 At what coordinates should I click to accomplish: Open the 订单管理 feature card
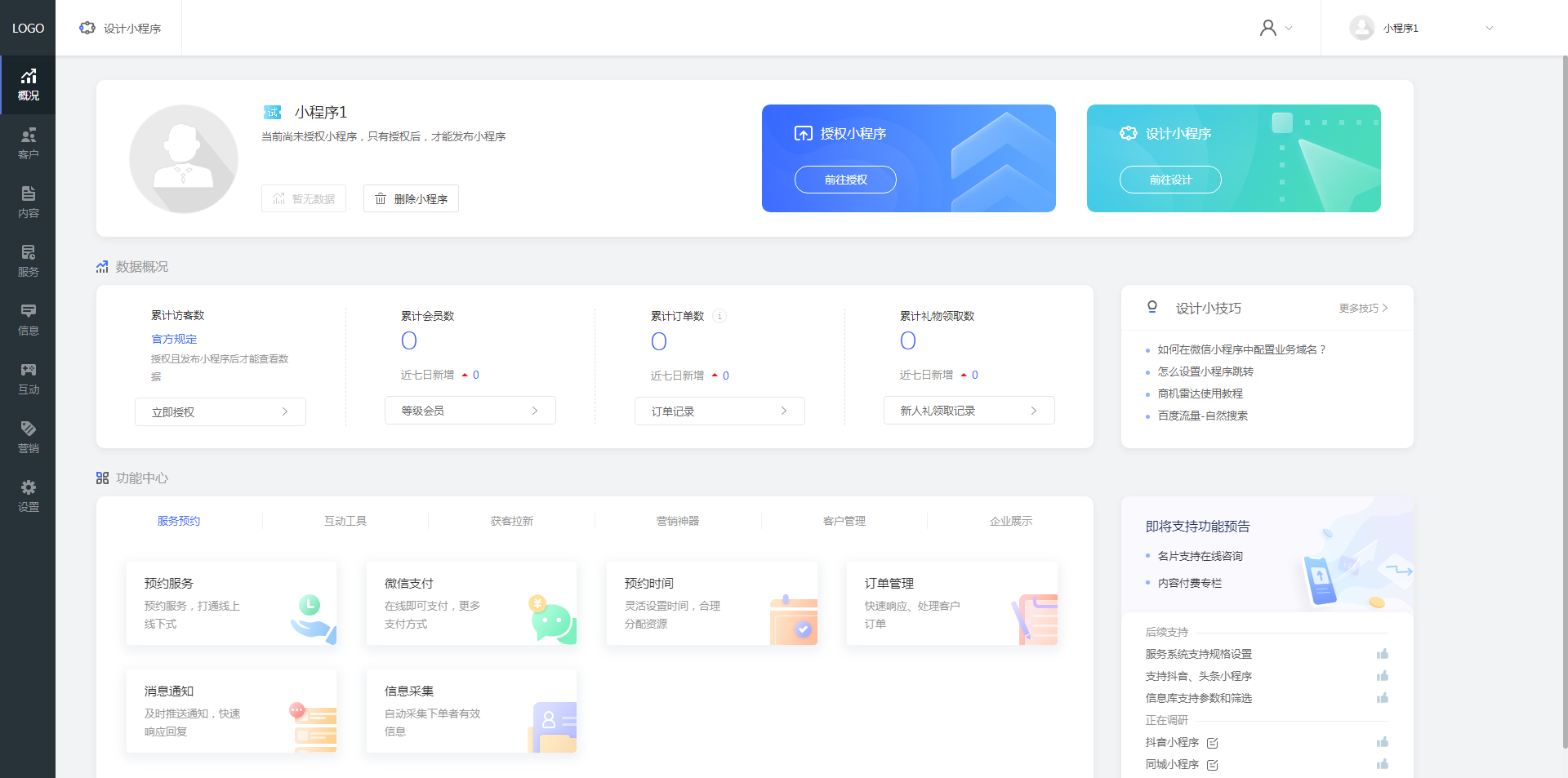[x=951, y=603]
